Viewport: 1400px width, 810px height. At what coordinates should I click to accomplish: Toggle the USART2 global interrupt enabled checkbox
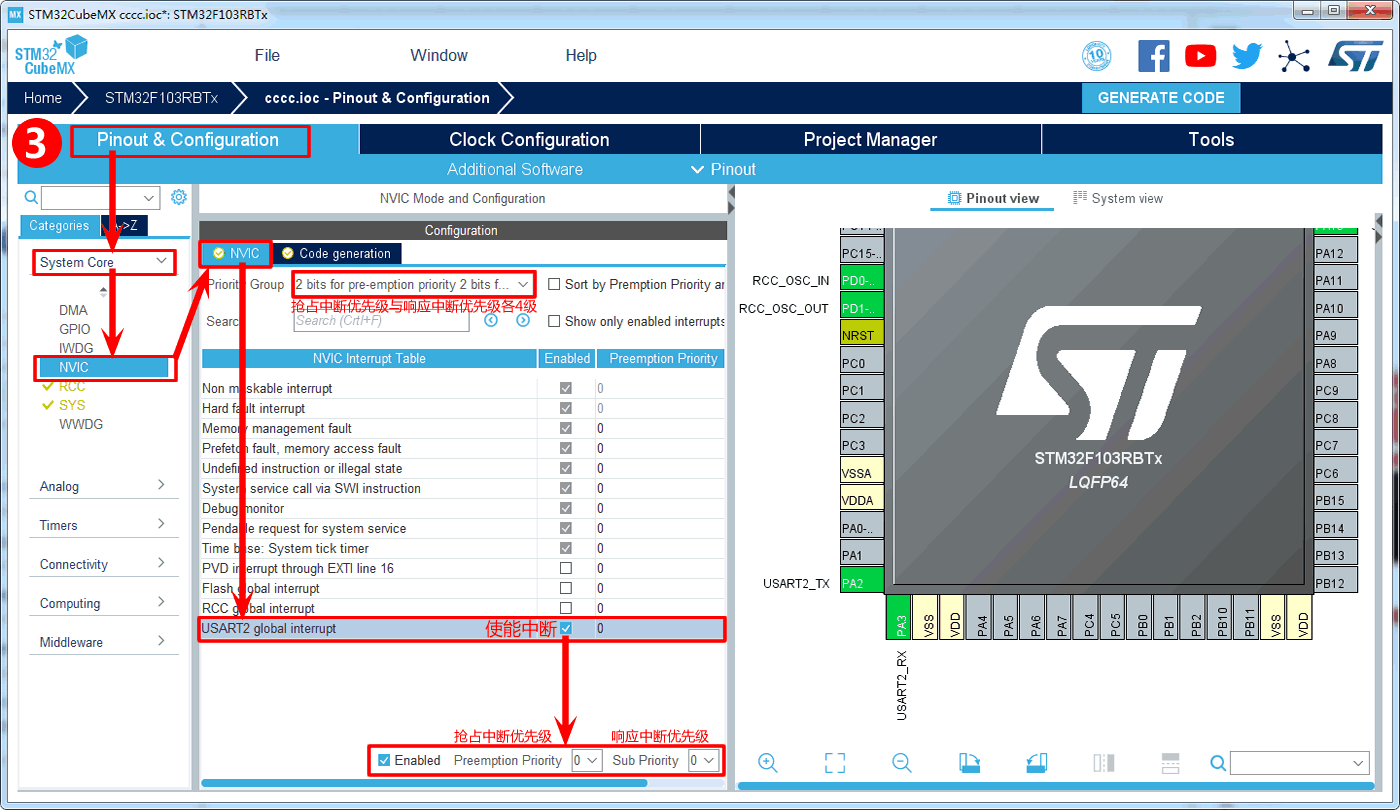[x=566, y=628]
